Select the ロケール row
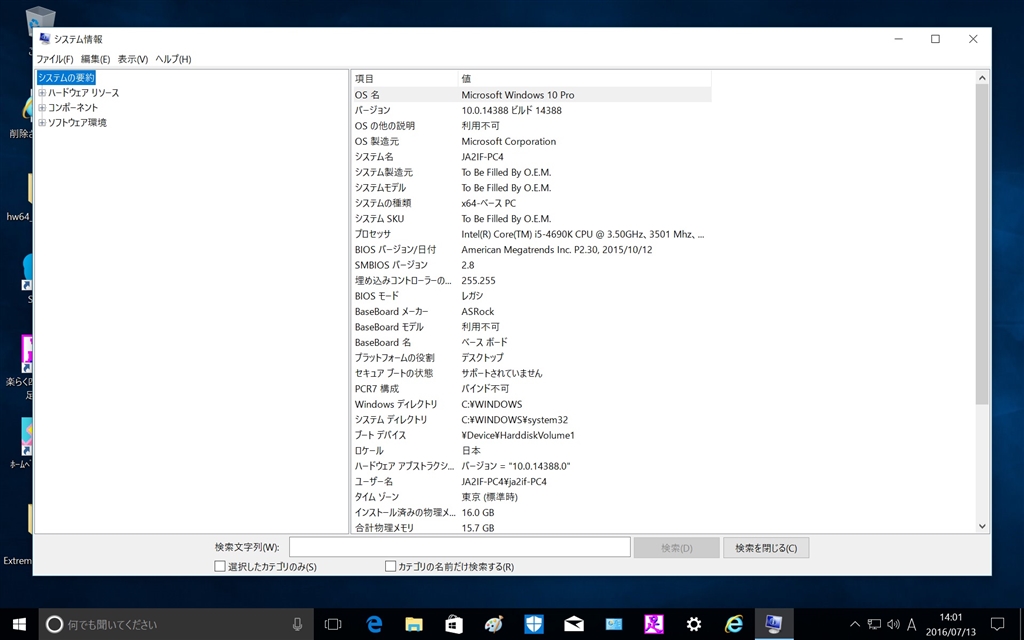 [x=531, y=451]
